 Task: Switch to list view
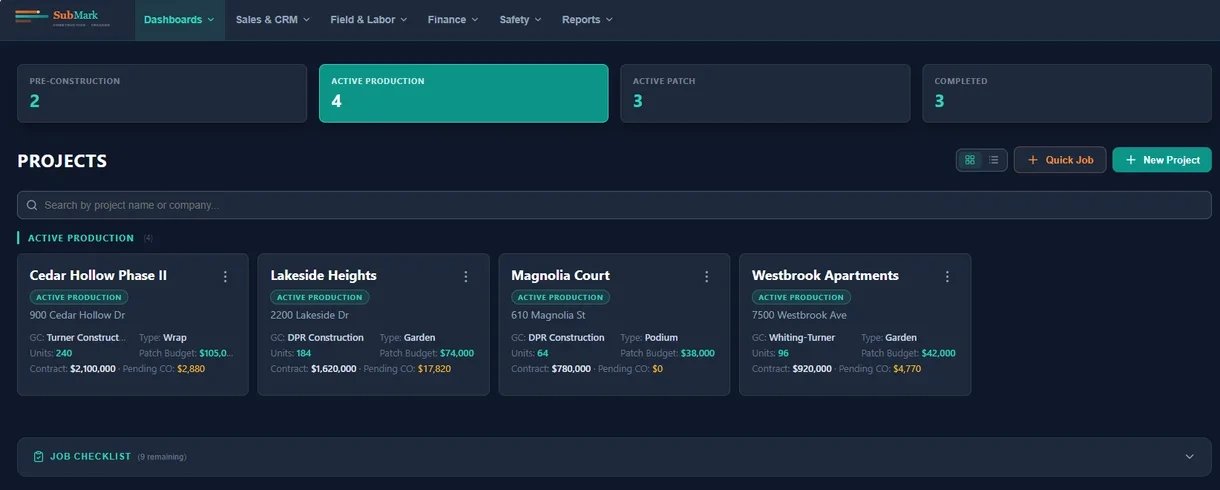(x=994, y=160)
